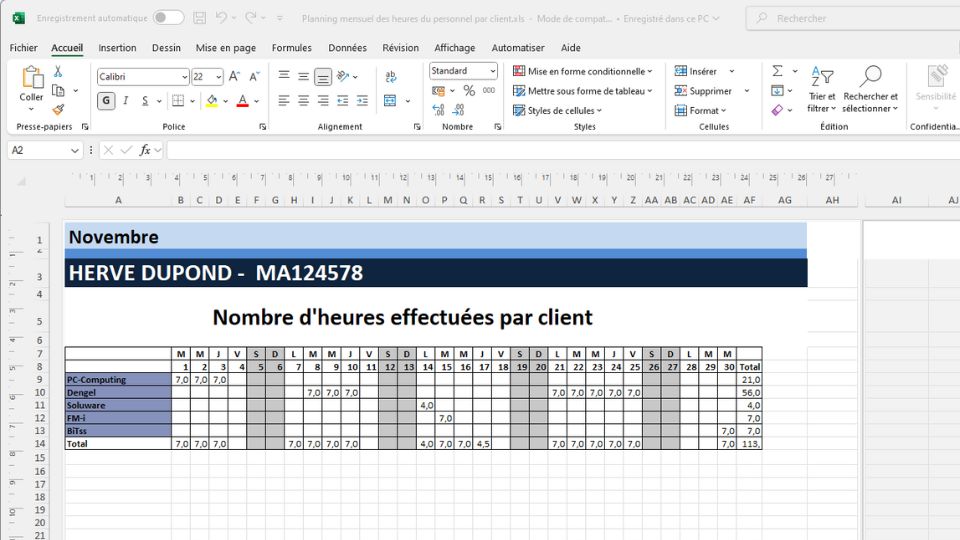
Task: Click the Coller (paste) clipboard icon
Action: (31, 80)
